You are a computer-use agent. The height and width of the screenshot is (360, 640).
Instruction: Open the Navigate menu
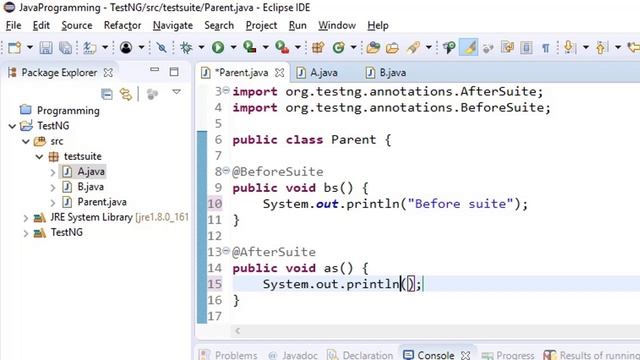click(x=173, y=25)
